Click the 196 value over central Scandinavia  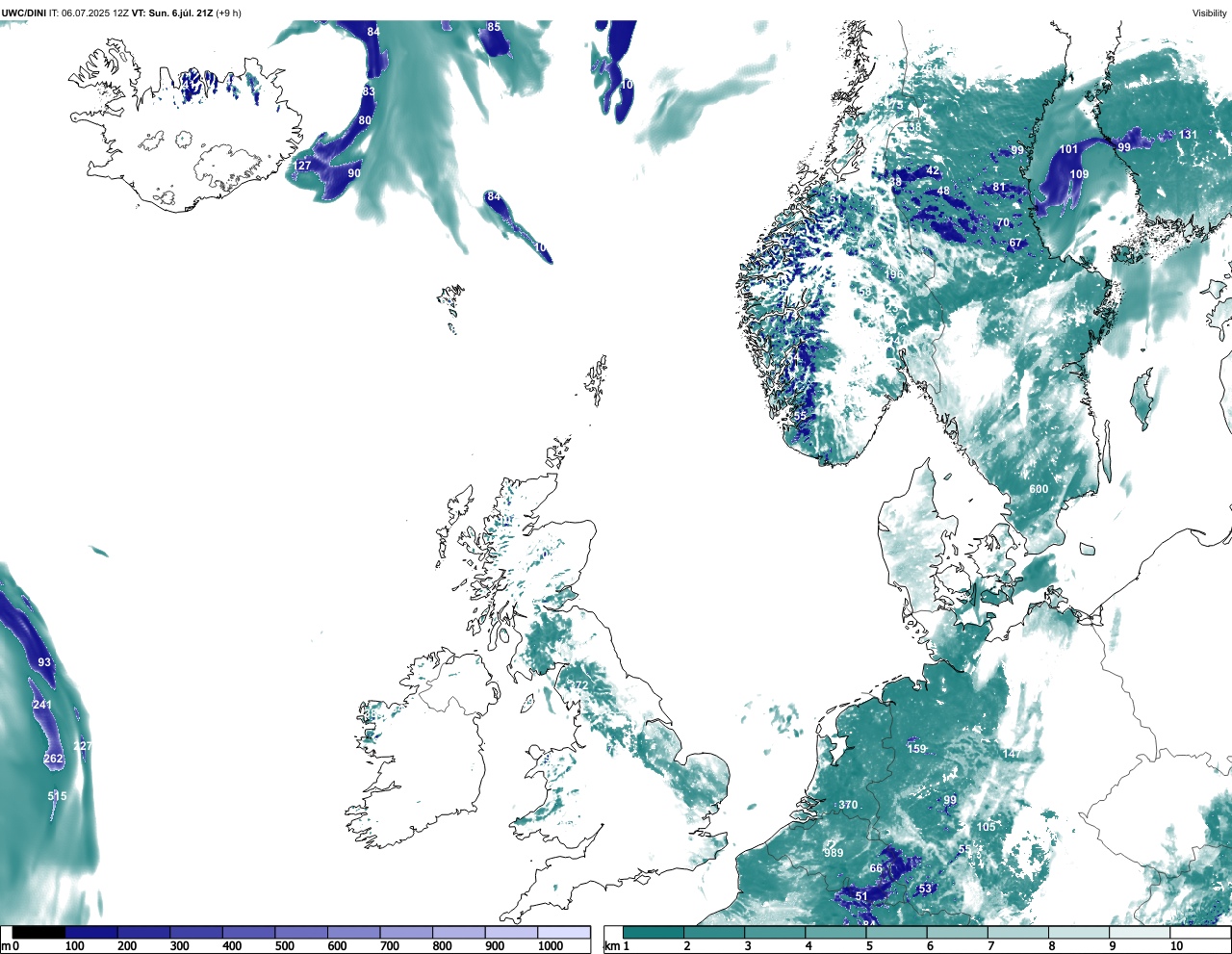click(x=893, y=274)
